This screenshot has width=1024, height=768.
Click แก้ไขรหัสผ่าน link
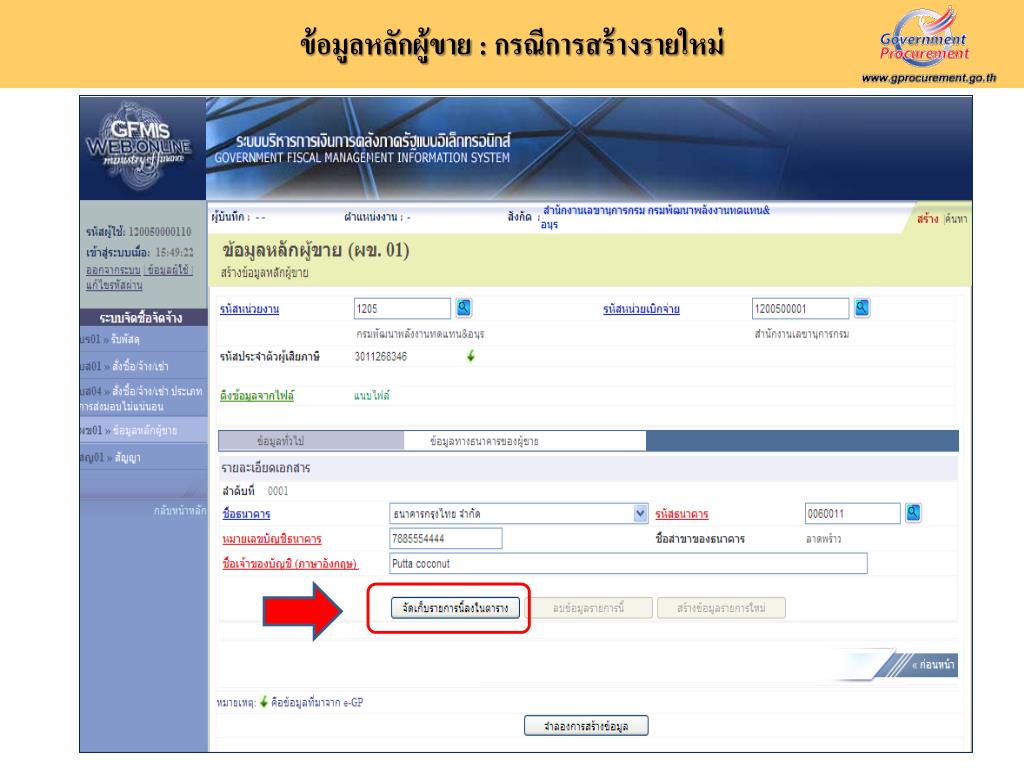point(114,285)
